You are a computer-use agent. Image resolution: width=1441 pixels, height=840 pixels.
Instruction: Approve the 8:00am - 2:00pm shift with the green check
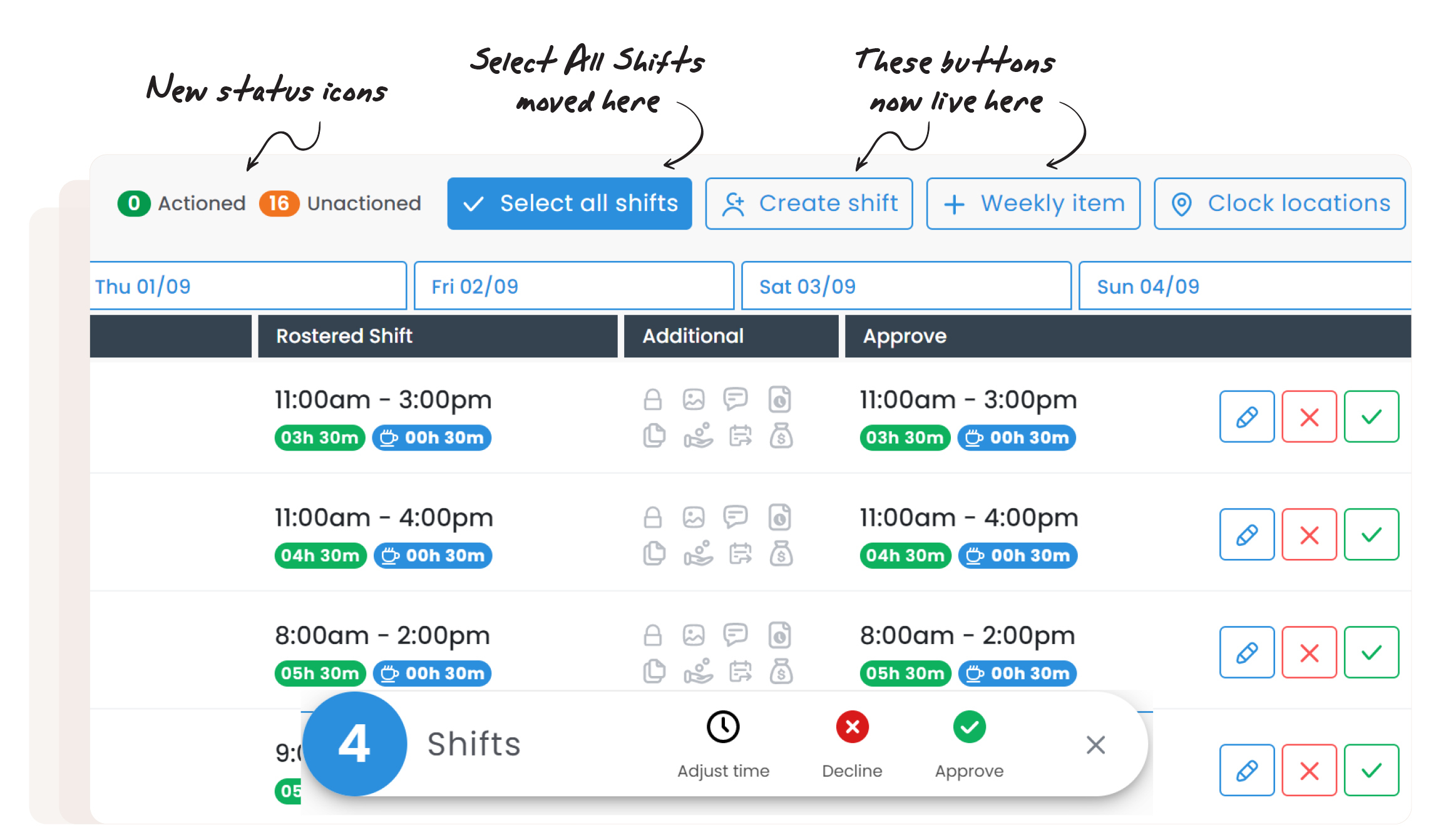click(x=1371, y=652)
